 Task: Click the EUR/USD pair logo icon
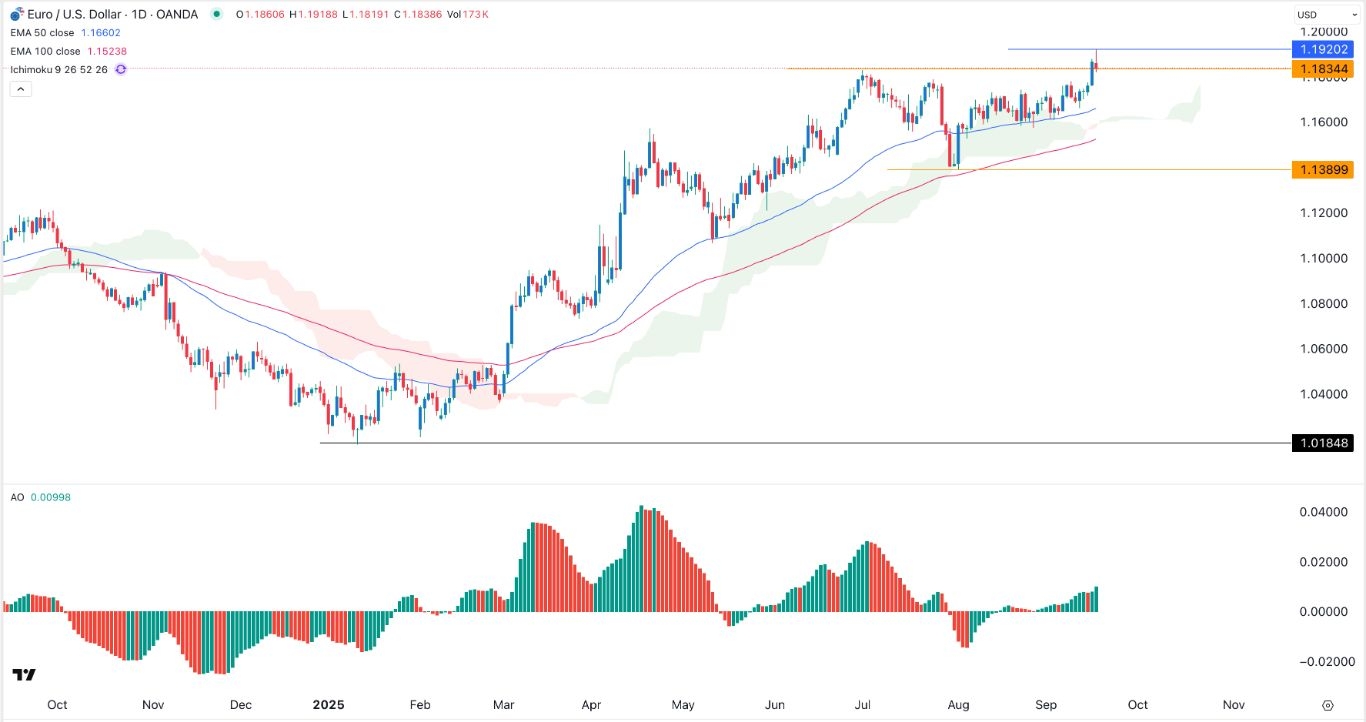15,14
